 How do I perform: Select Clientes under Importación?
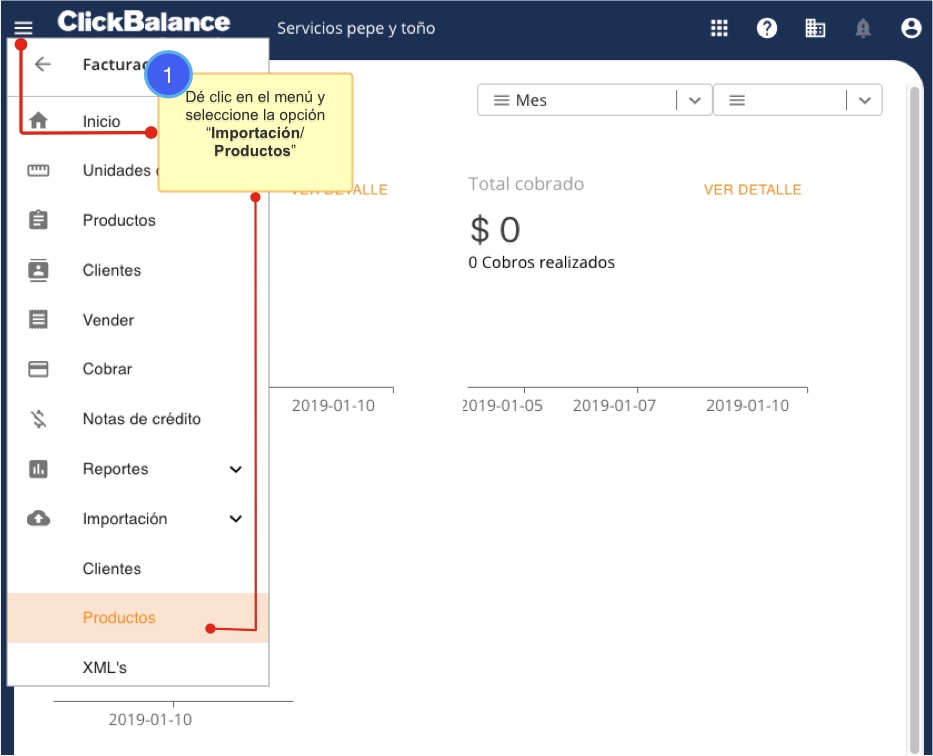(x=112, y=569)
